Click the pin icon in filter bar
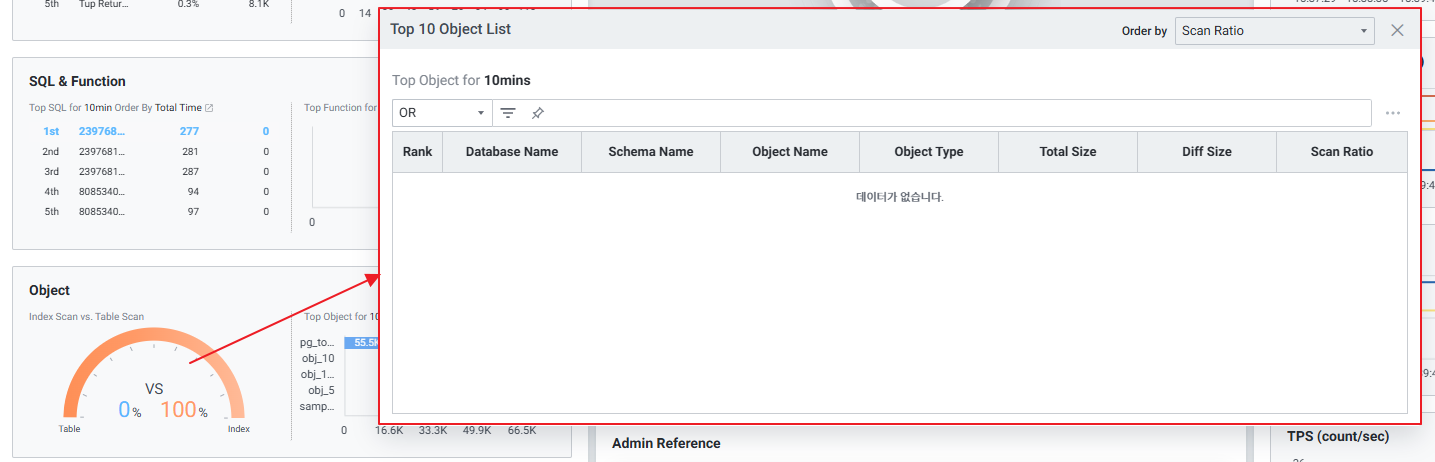Viewport: 1435px width, 462px height. (x=537, y=113)
